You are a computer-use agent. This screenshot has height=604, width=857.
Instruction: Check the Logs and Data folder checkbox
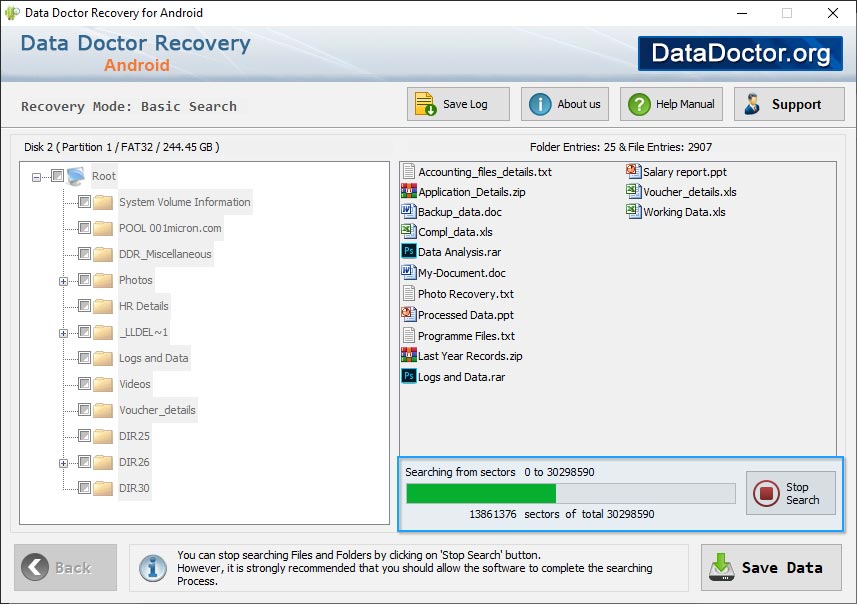point(84,357)
